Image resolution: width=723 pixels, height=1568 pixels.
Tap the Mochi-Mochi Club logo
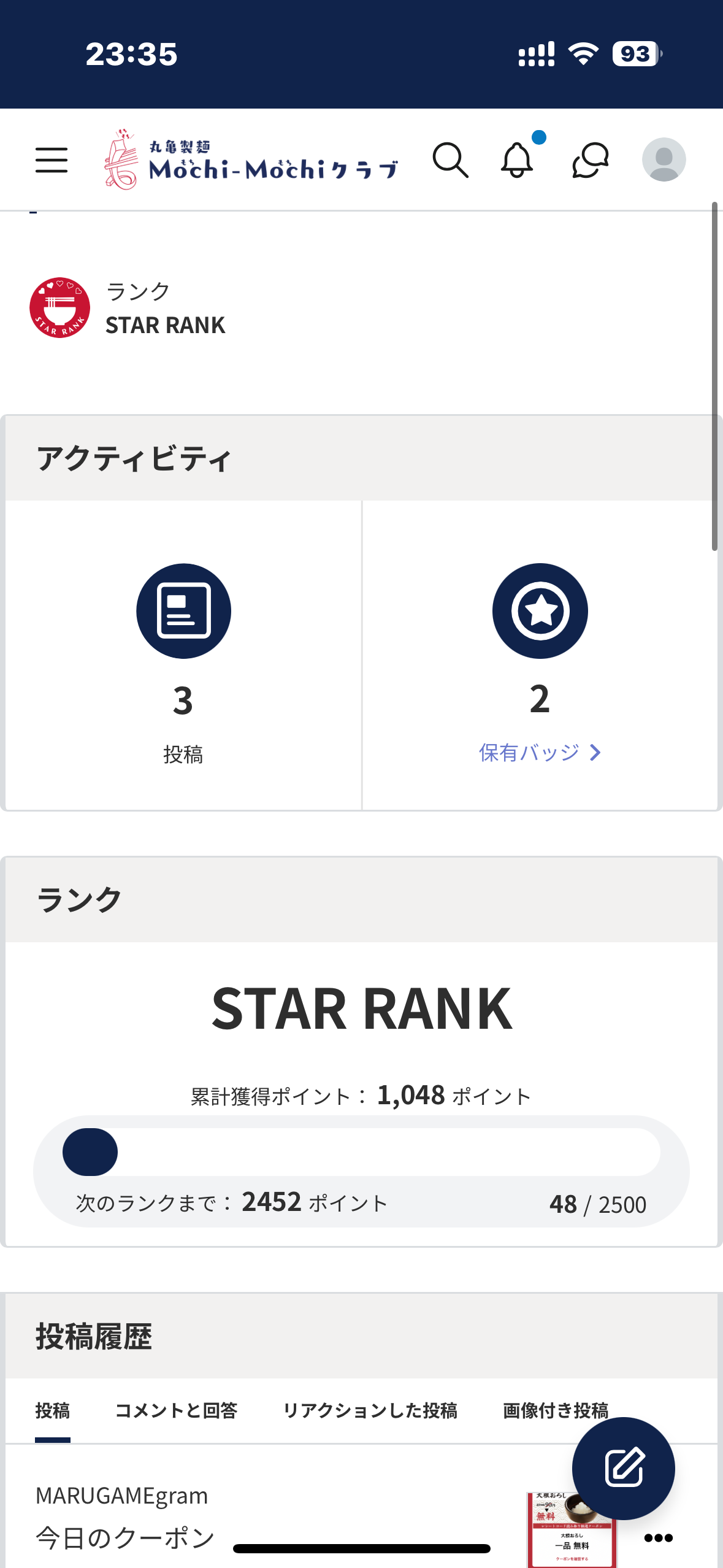pyautogui.click(x=251, y=160)
